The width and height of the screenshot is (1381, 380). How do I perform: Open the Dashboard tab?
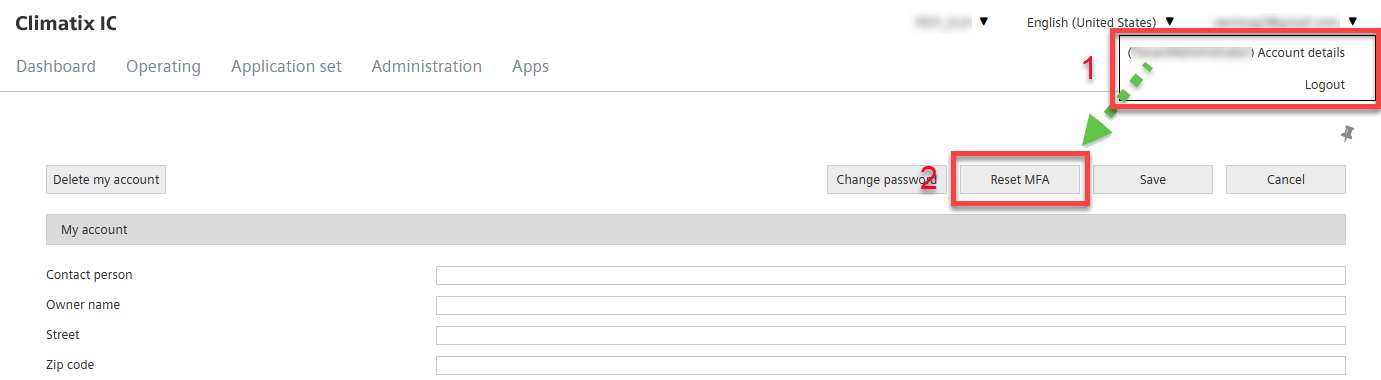point(56,66)
